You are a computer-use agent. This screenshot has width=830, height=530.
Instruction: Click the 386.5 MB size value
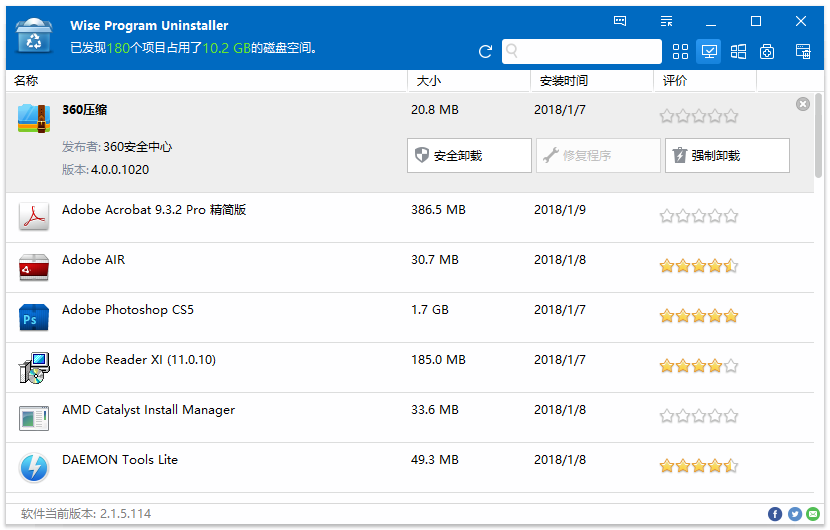pyautogui.click(x=438, y=210)
